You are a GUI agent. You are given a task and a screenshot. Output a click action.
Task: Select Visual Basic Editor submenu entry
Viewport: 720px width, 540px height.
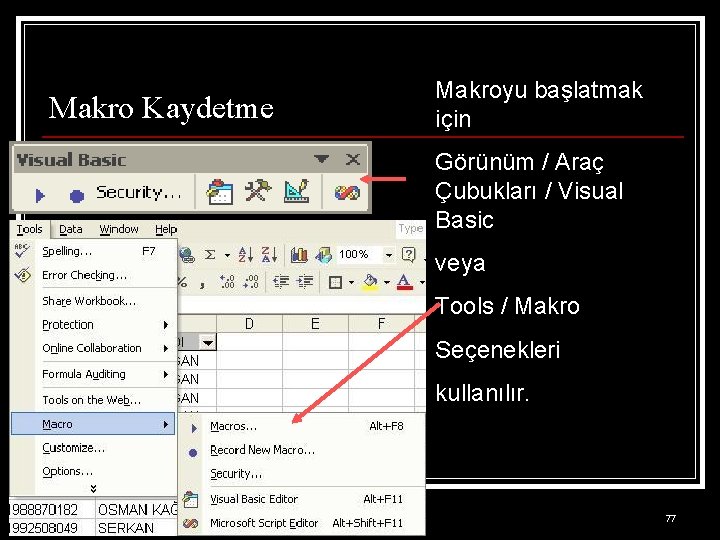pyautogui.click(x=302, y=499)
